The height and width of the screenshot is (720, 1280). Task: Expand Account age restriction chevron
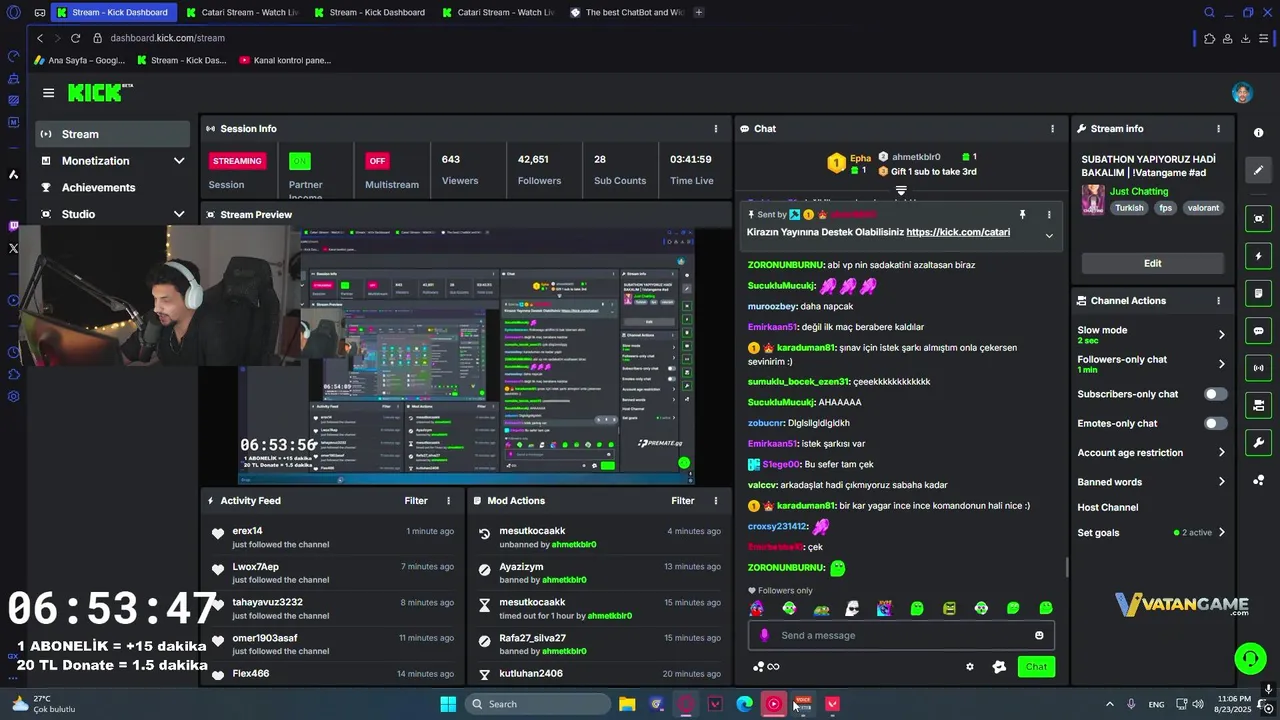coord(1221,453)
